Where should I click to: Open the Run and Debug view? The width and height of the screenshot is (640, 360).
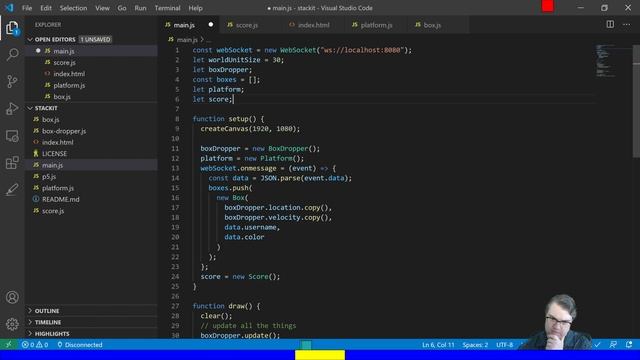(12, 109)
